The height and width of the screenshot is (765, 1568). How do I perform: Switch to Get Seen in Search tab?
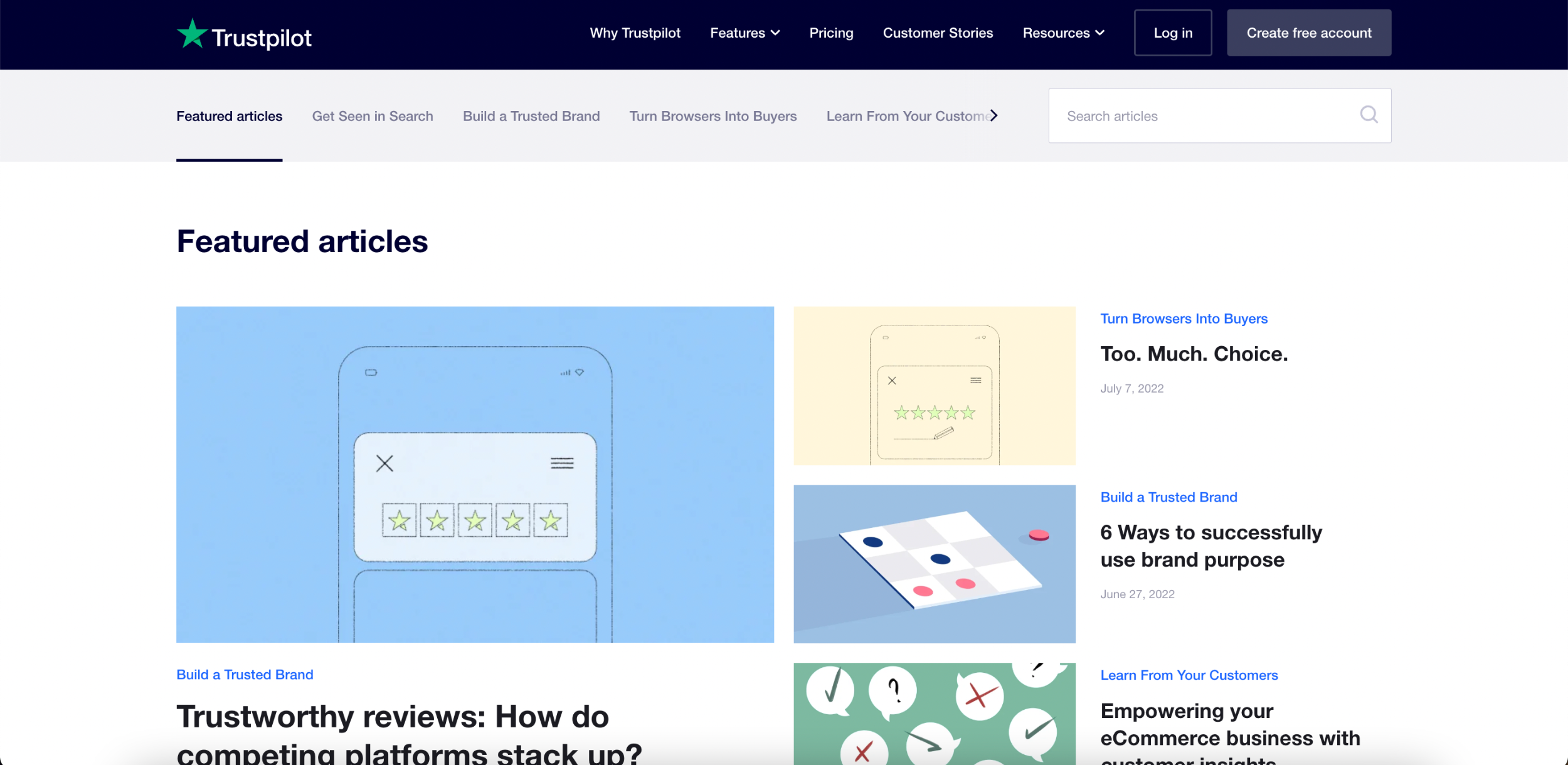point(373,116)
